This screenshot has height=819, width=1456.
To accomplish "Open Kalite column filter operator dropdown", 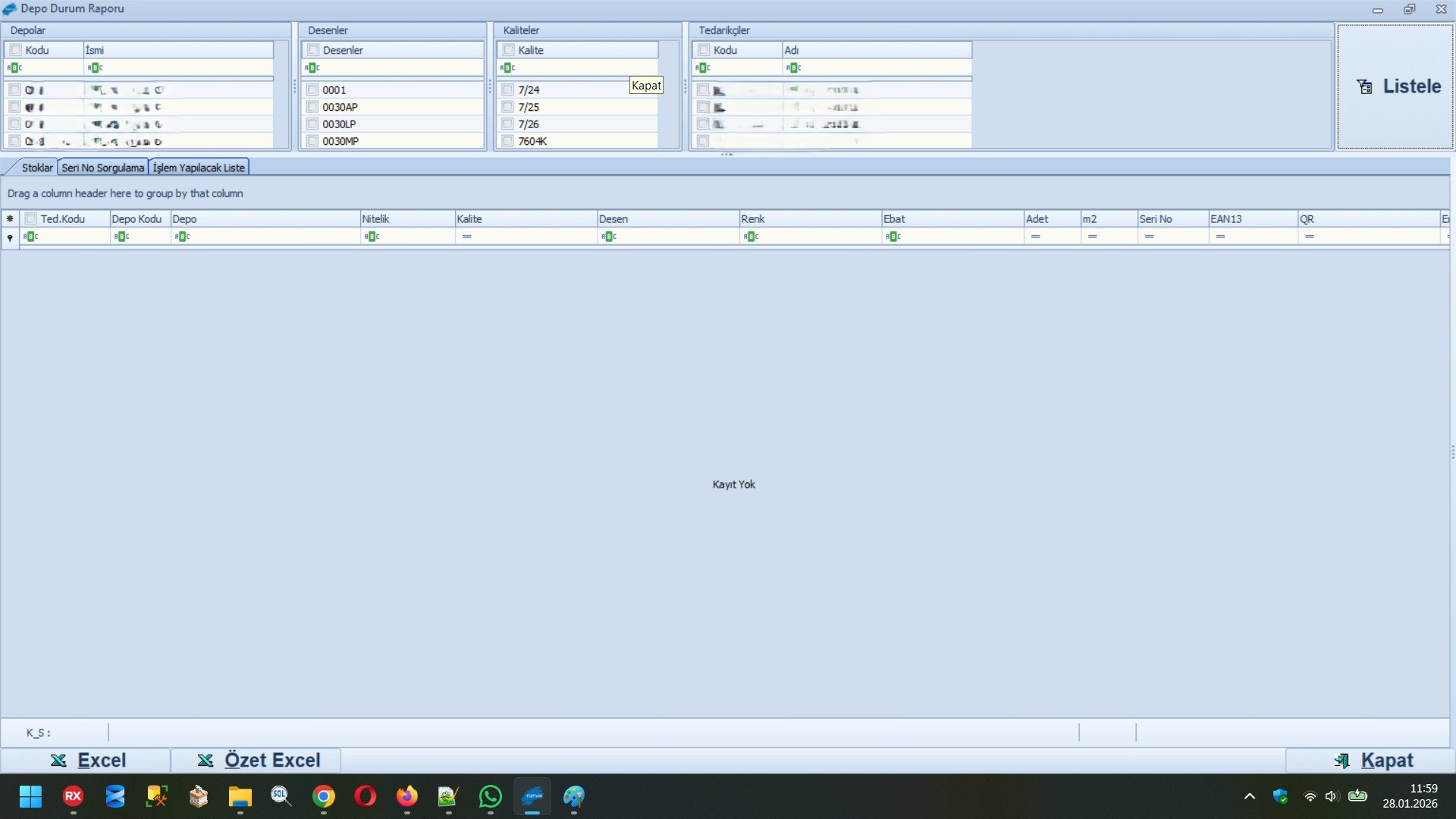I will click(x=466, y=237).
